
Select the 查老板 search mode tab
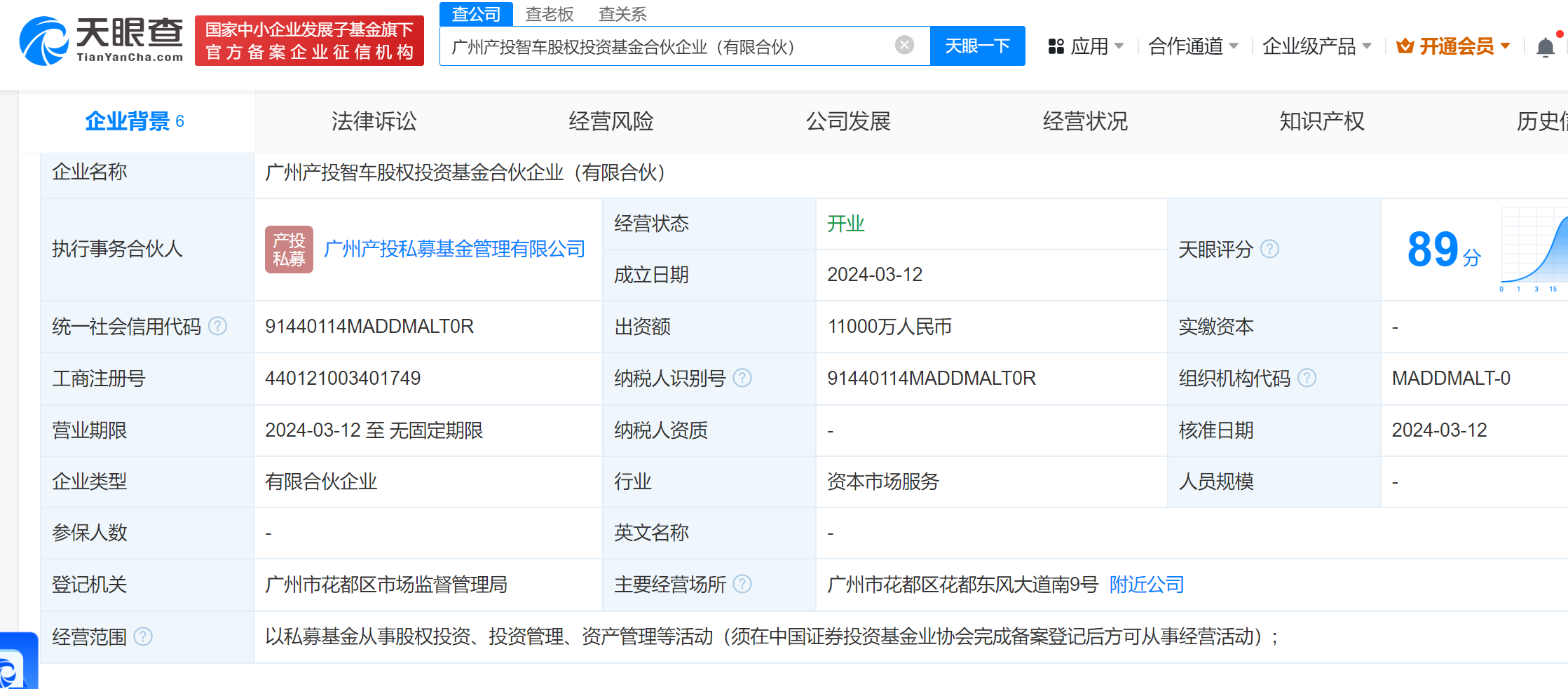point(550,14)
